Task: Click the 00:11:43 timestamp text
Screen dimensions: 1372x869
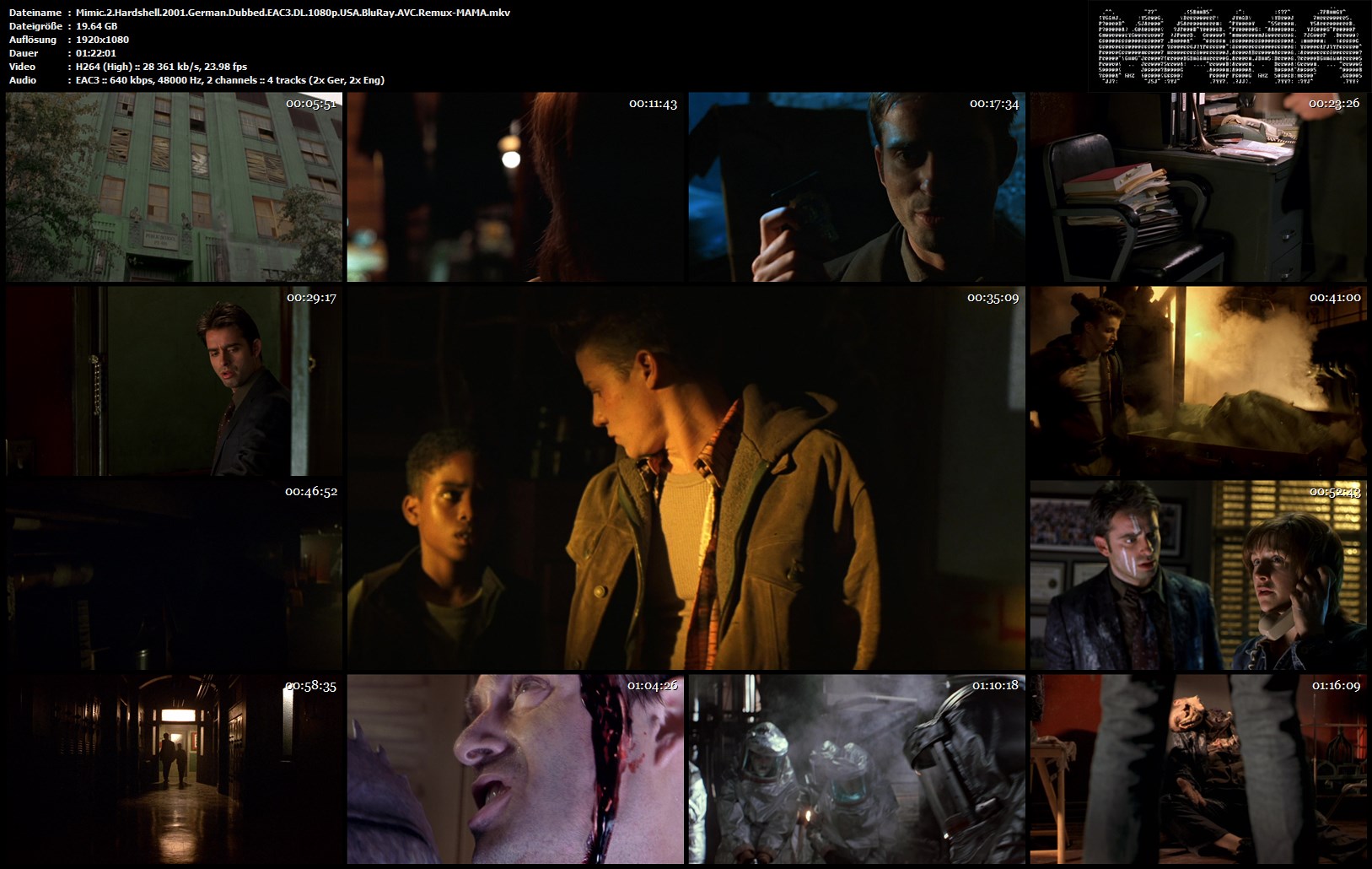Action: click(653, 104)
